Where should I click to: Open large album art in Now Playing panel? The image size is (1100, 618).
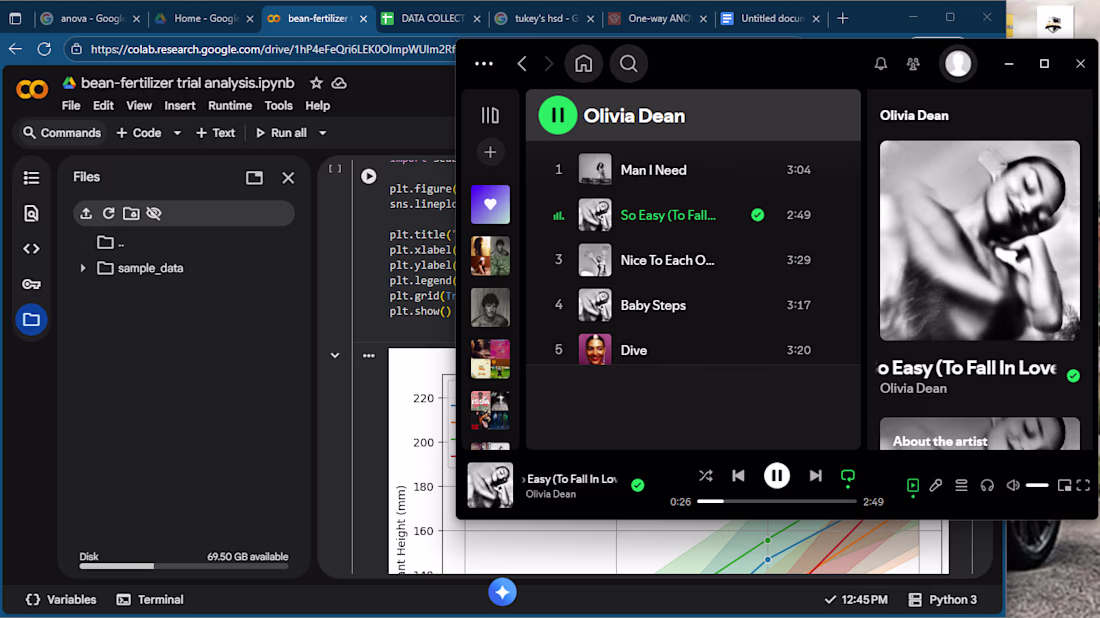979,241
